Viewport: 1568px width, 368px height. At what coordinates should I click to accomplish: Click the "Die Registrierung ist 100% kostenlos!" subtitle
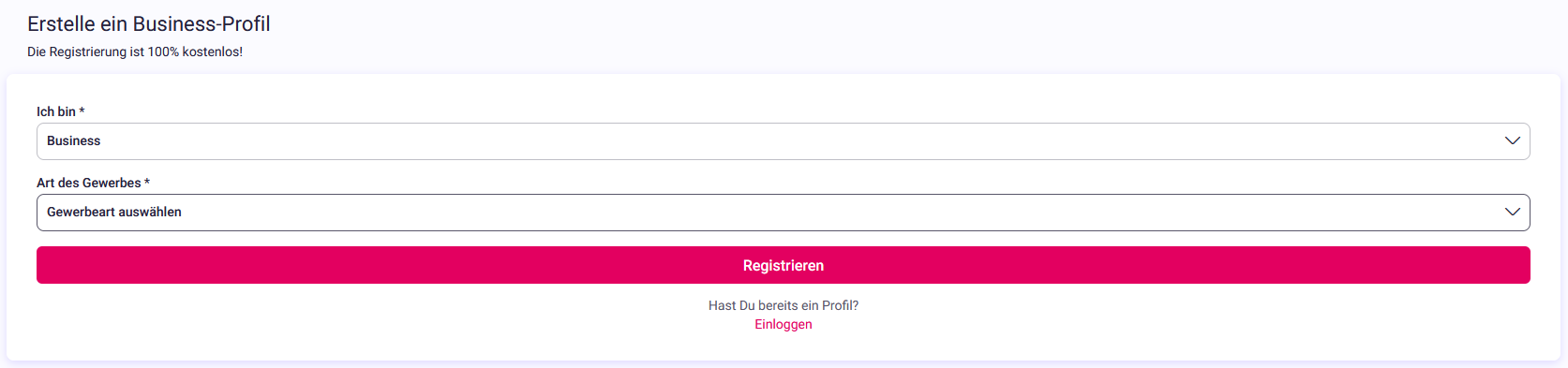[135, 52]
